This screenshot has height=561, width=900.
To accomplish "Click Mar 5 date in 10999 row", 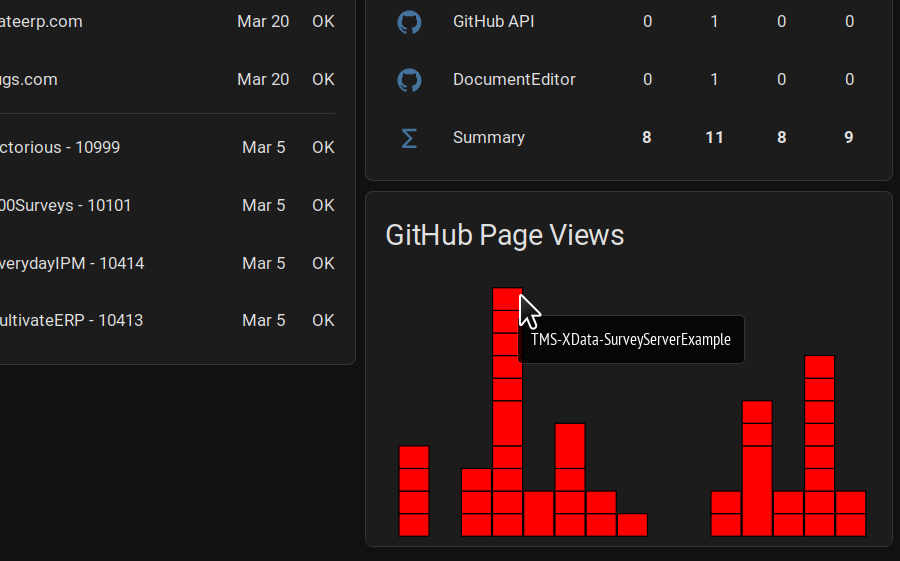I will (263, 147).
